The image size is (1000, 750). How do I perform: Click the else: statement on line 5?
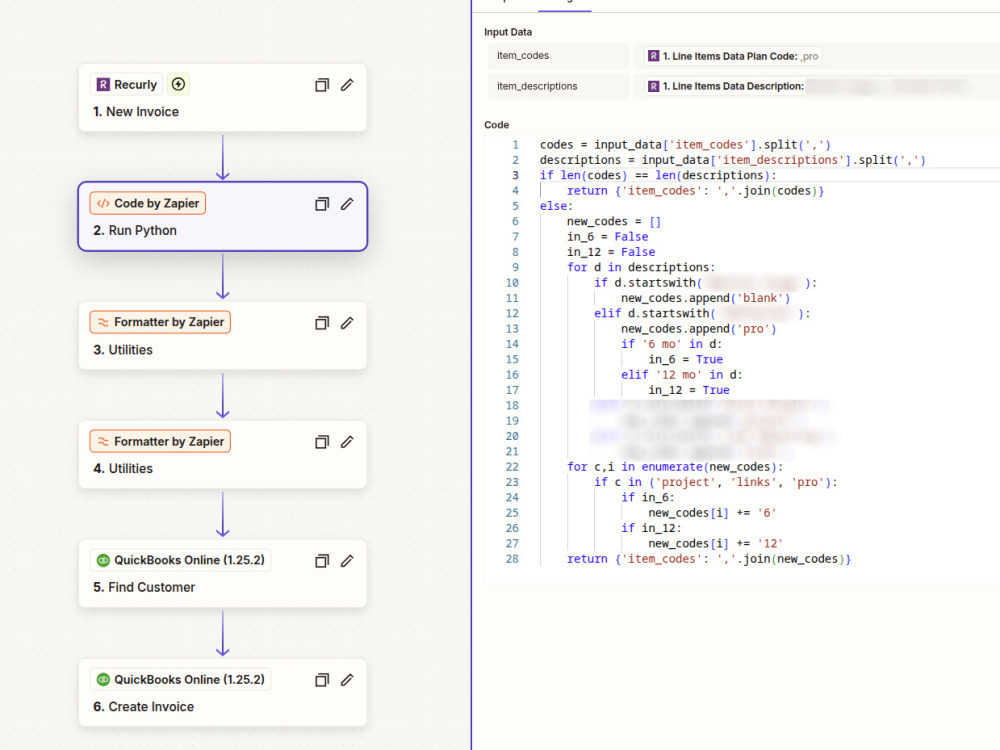556,206
